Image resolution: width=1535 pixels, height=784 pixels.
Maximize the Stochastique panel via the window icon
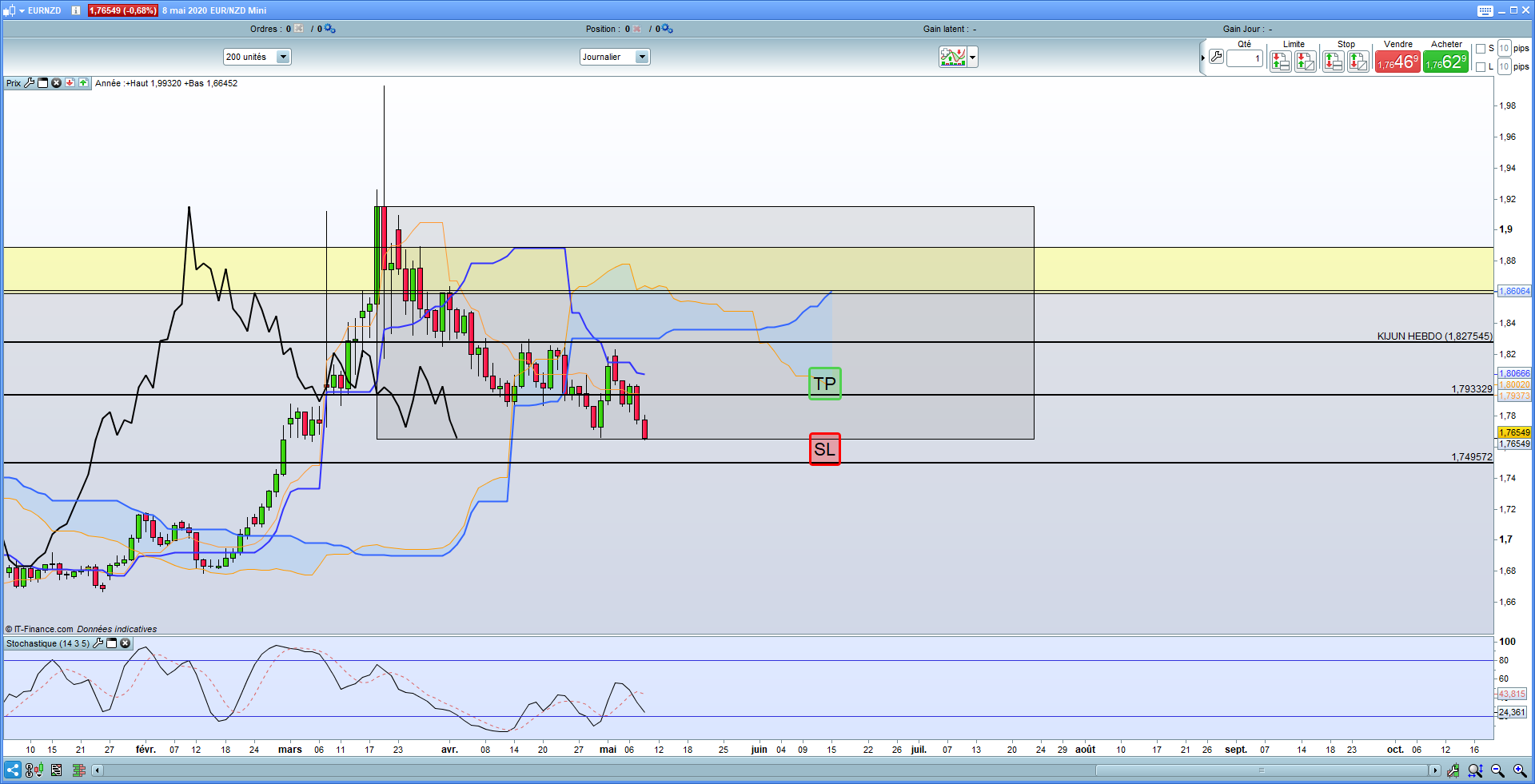pyautogui.click(x=112, y=643)
